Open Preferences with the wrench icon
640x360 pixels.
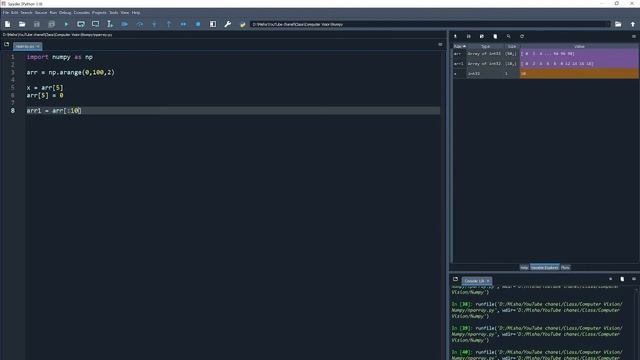coord(227,24)
